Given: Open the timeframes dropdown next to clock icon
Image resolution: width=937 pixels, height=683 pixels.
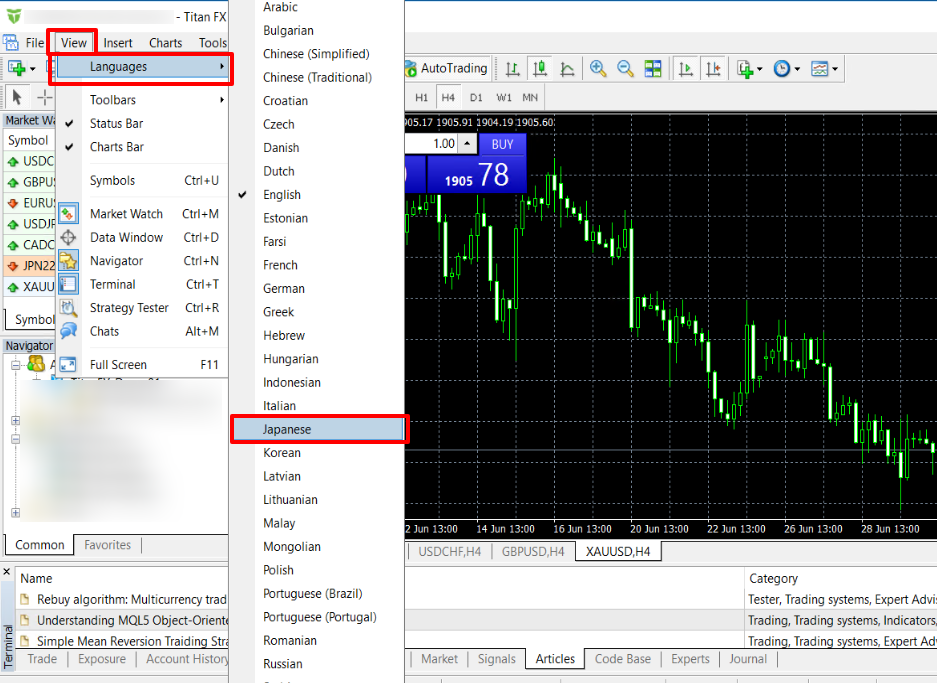Looking at the screenshot, I should point(795,68).
